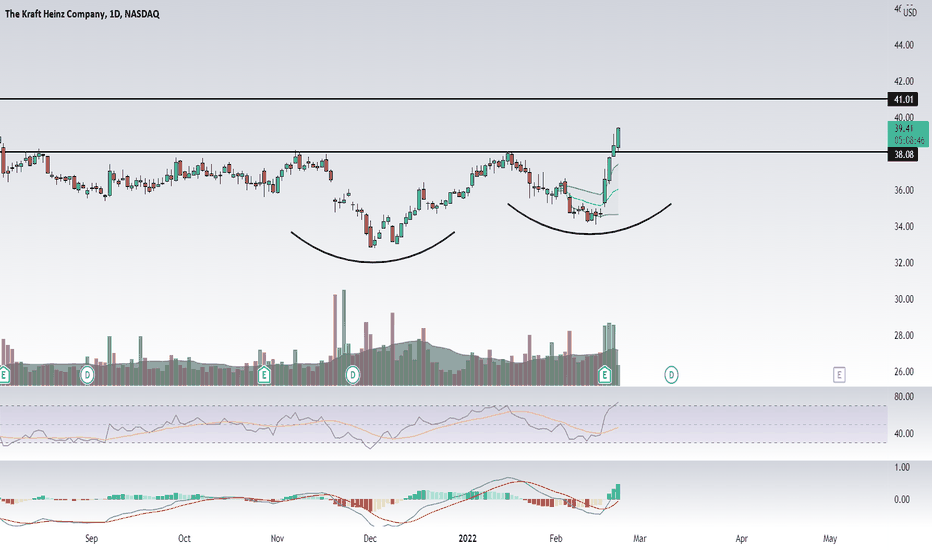Click the 32.00 price axis label
932x550 pixels.
(x=903, y=263)
